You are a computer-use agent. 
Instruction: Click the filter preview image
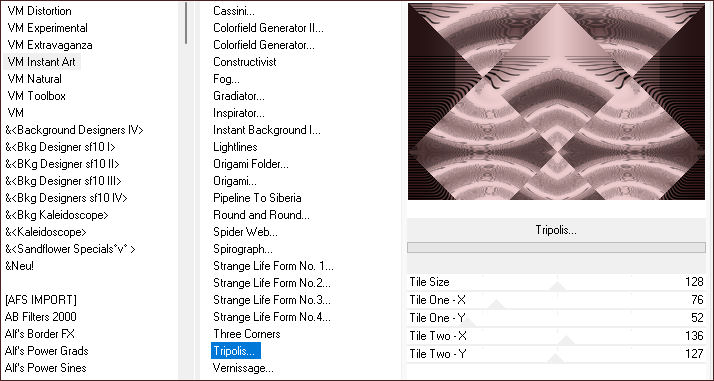point(556,101)
